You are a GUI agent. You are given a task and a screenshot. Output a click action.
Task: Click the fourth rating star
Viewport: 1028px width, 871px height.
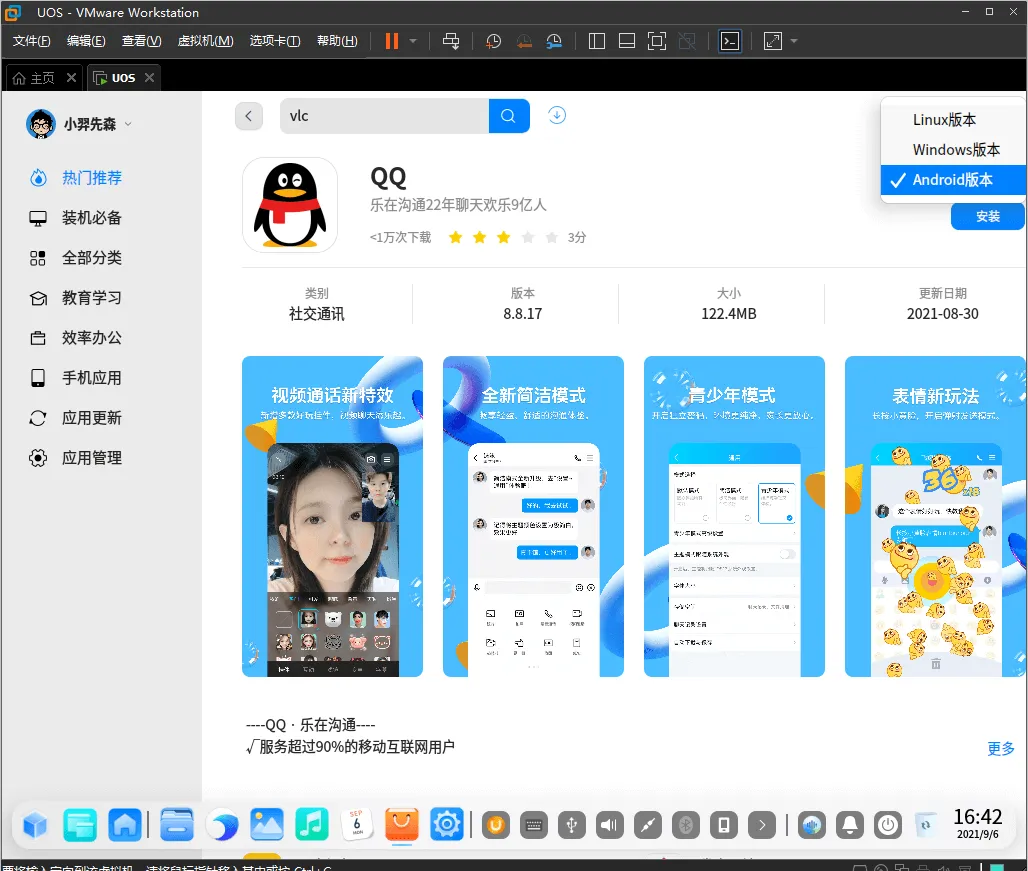coord(528,237)
